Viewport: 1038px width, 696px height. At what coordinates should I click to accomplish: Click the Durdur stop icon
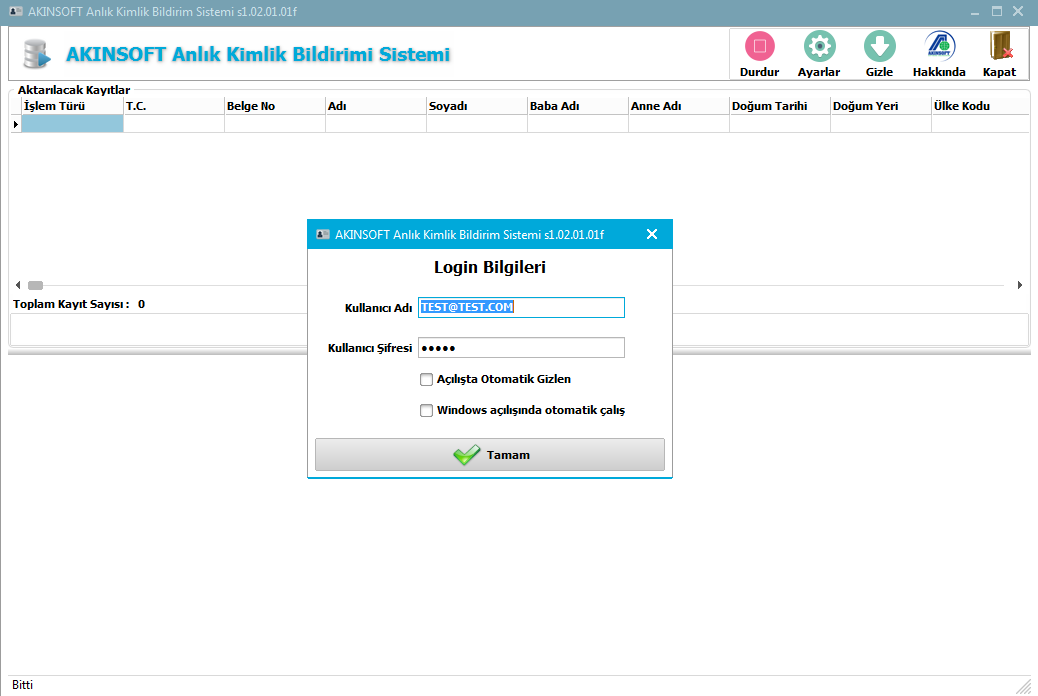tap(759, 46)
